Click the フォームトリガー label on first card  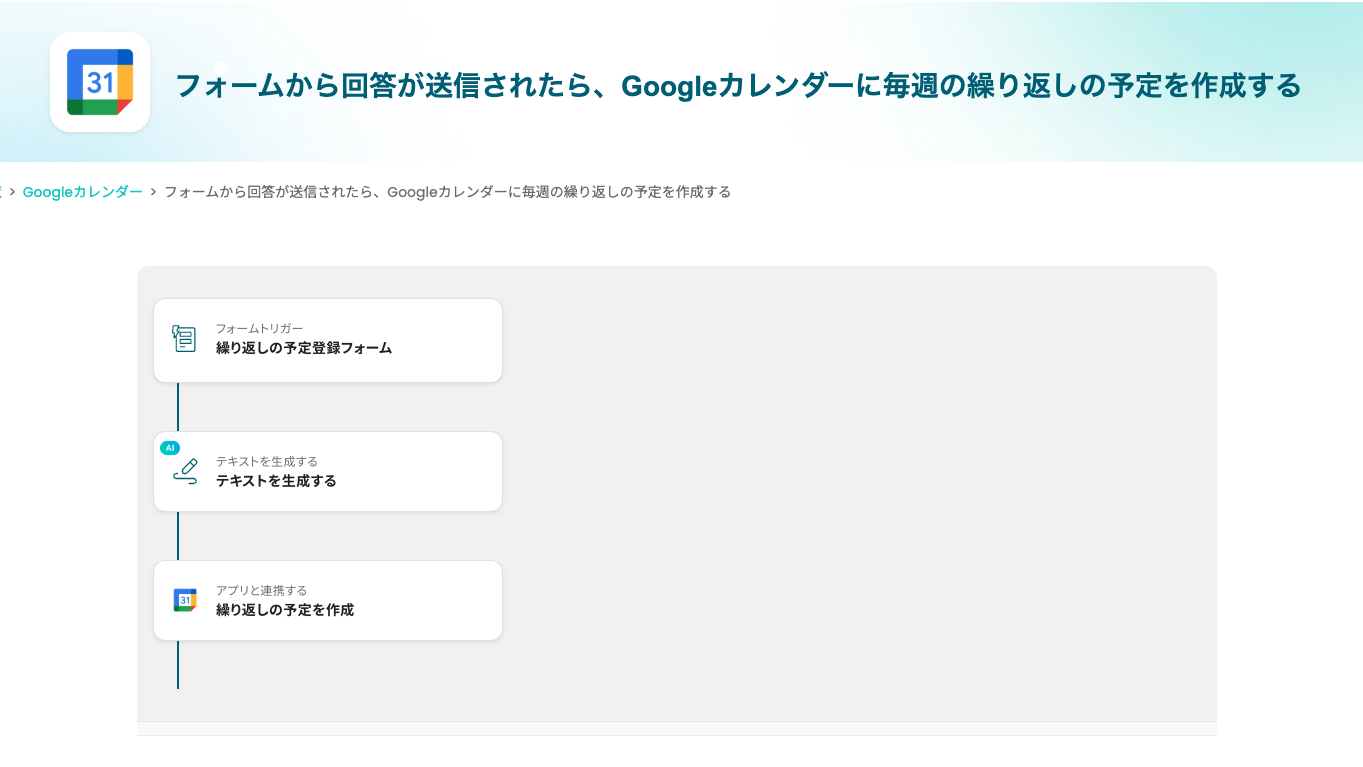[x=259, y=328]
